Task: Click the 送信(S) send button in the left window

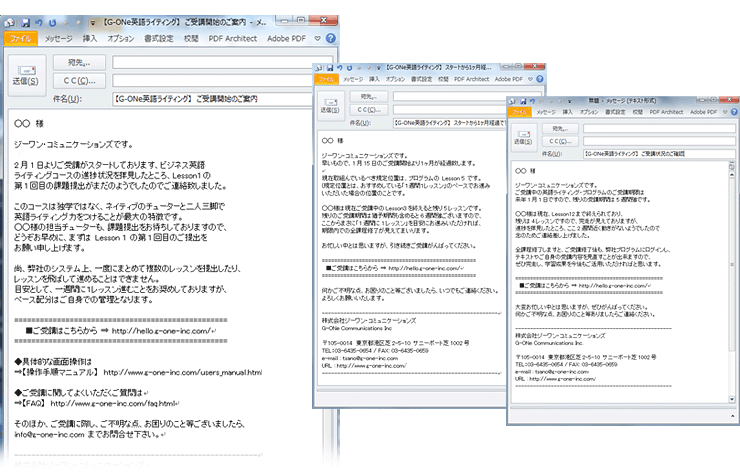Action: point(26,76)
